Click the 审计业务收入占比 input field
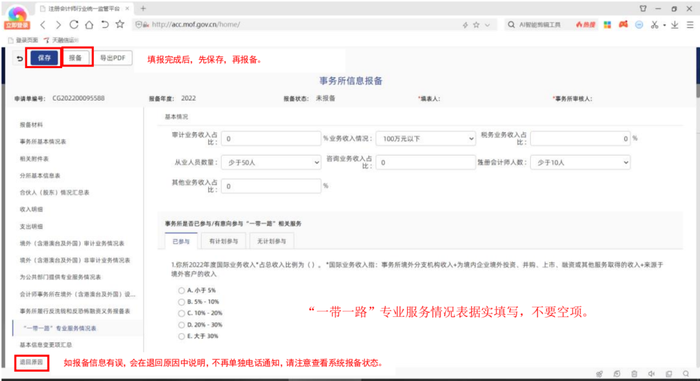 coord(271,139)
